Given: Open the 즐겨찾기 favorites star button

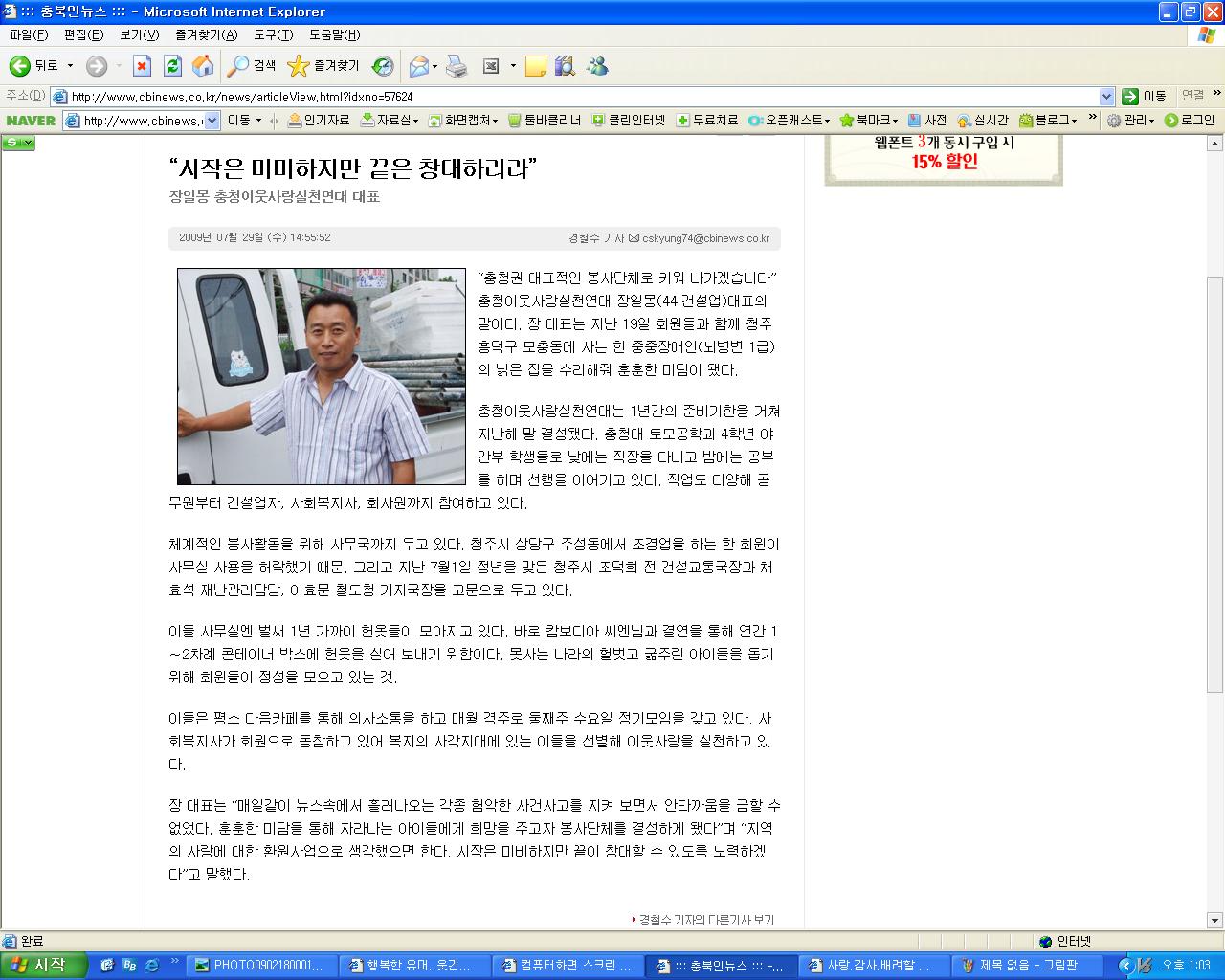Looking at the screenshot, I should 323,66.
